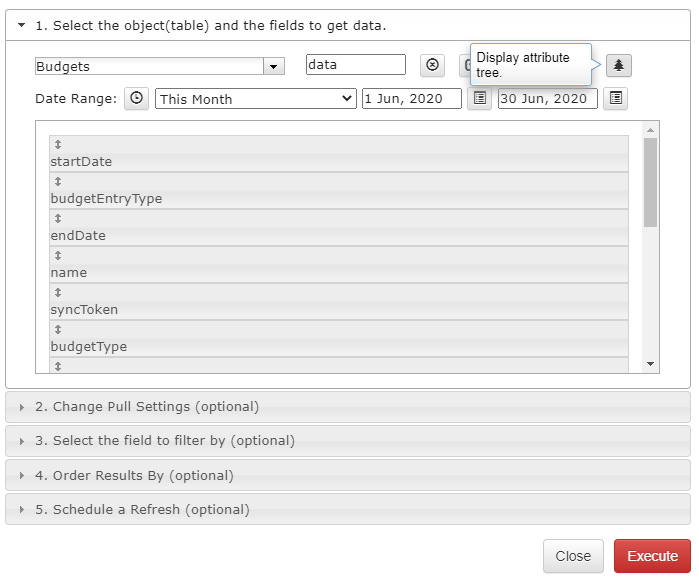Open the calendar picker for the start date
This screenshot has height=577, width=699.
[x=479, y=99]
